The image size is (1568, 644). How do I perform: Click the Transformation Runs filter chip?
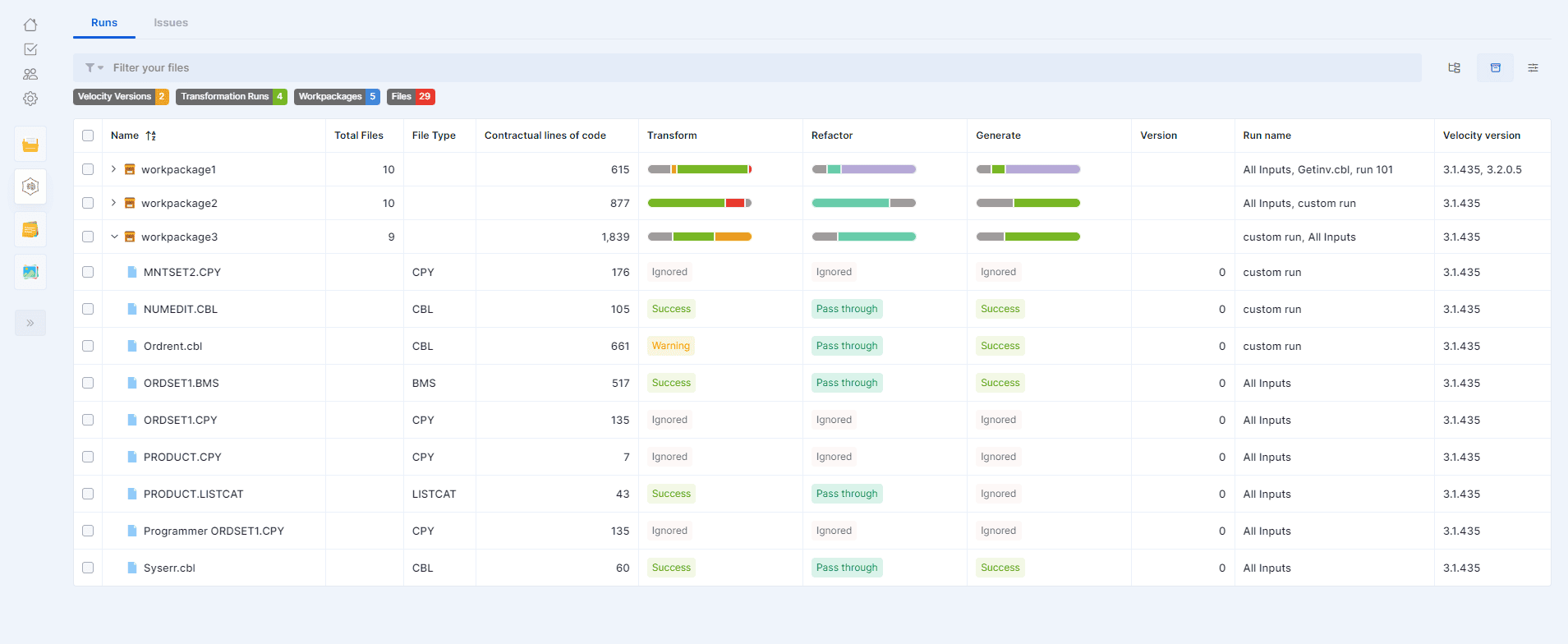click(232, 97)
